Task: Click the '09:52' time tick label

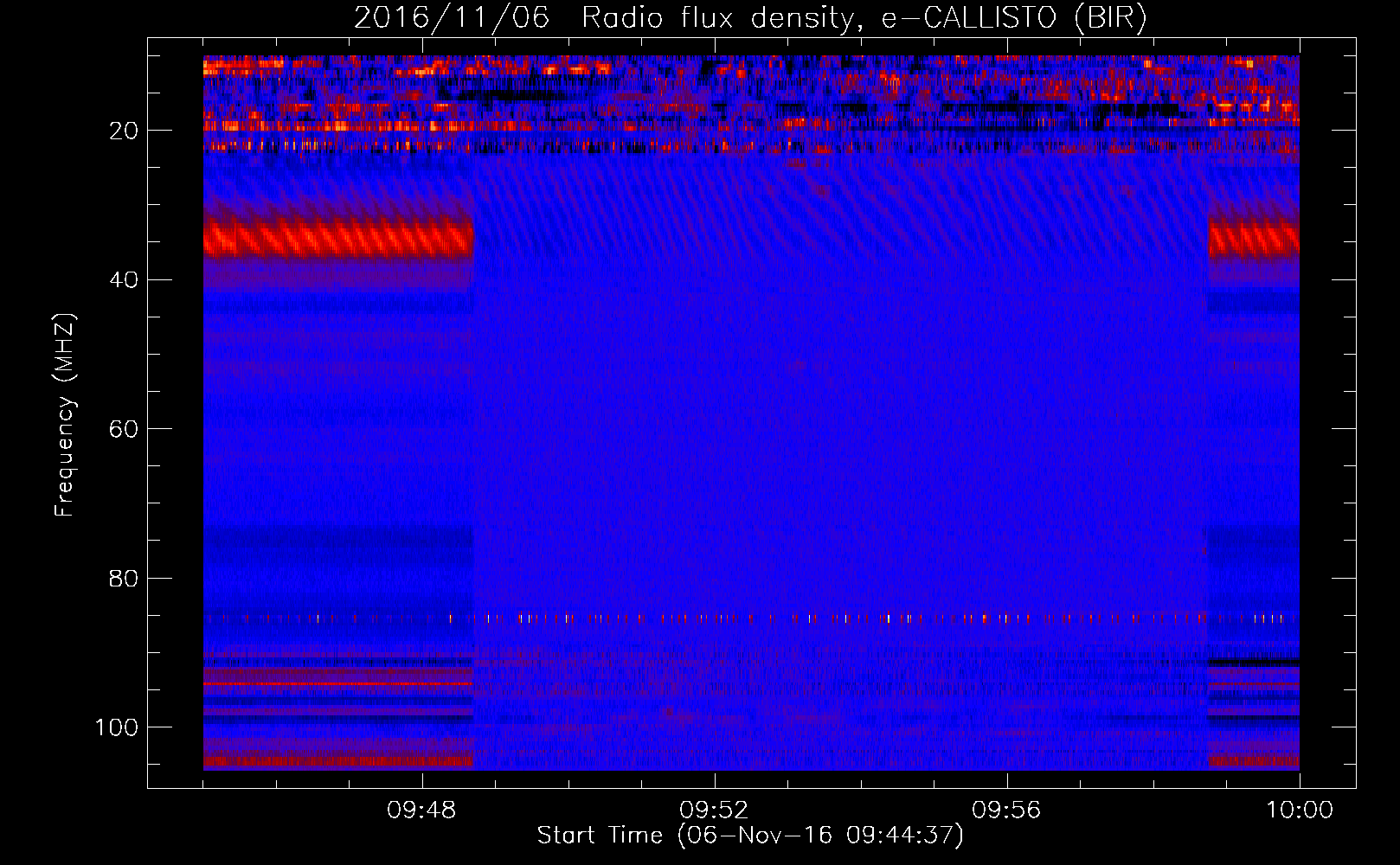Action: (714, 811)
